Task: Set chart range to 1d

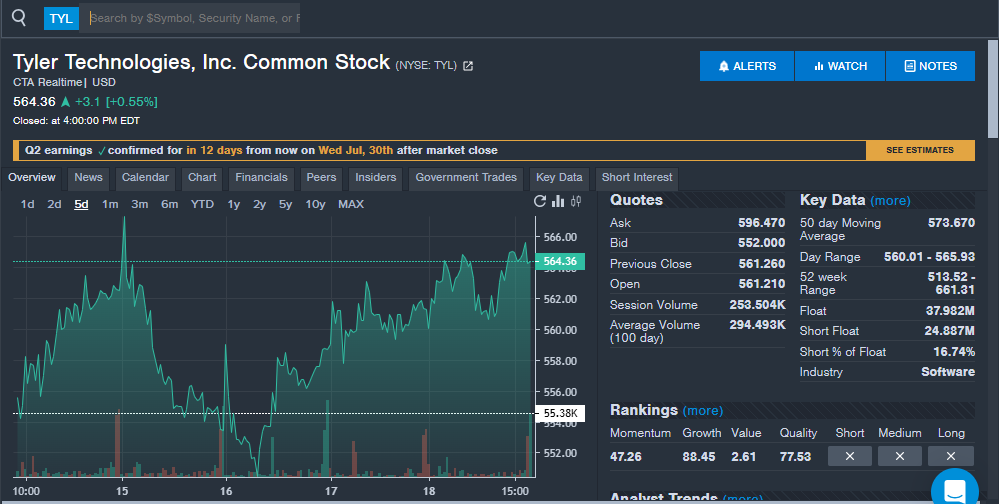Action: [27, 205]
